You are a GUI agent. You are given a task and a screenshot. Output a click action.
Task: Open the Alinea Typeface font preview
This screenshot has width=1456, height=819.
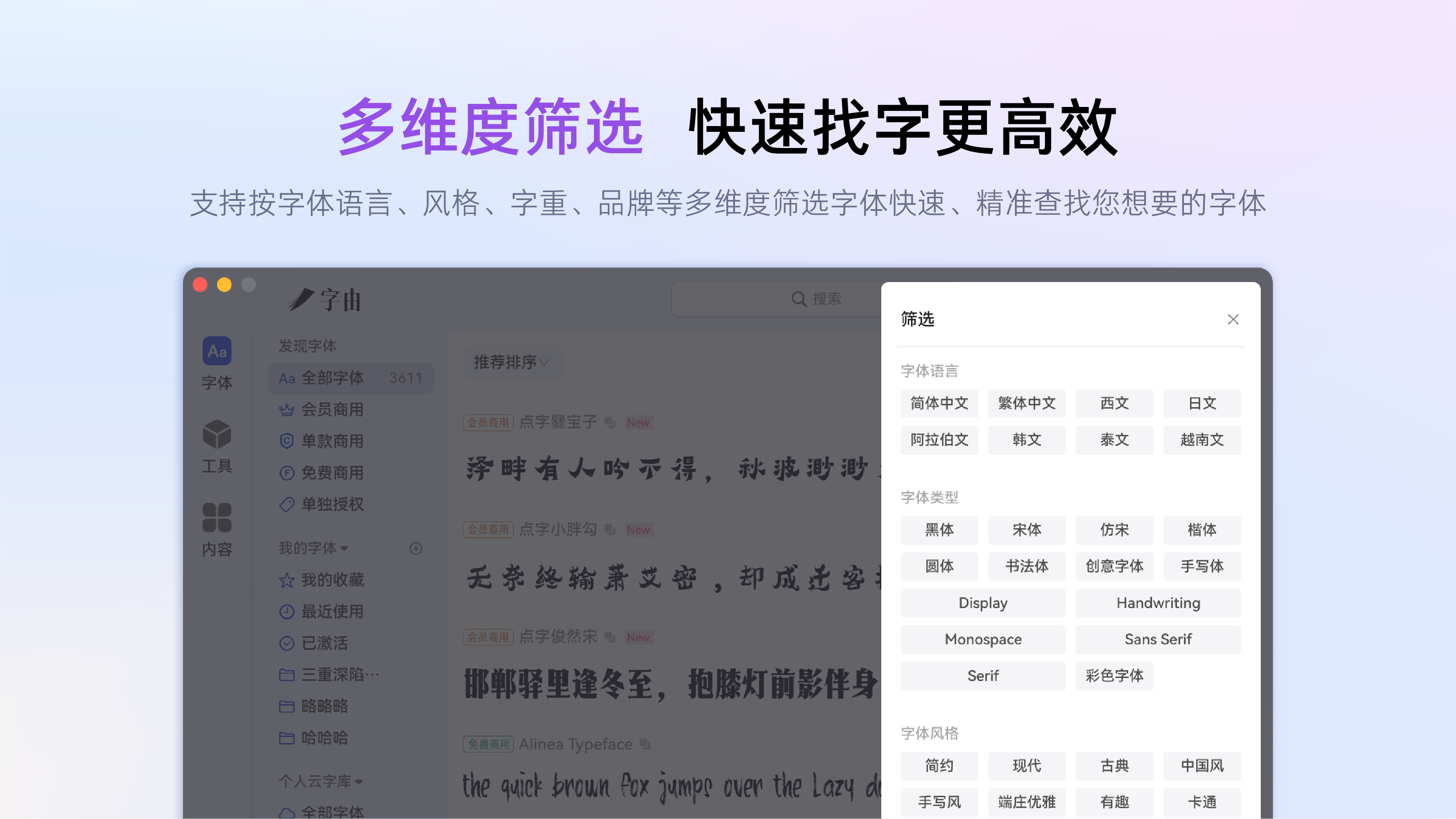pyautogui.click(x=672, y=786)
